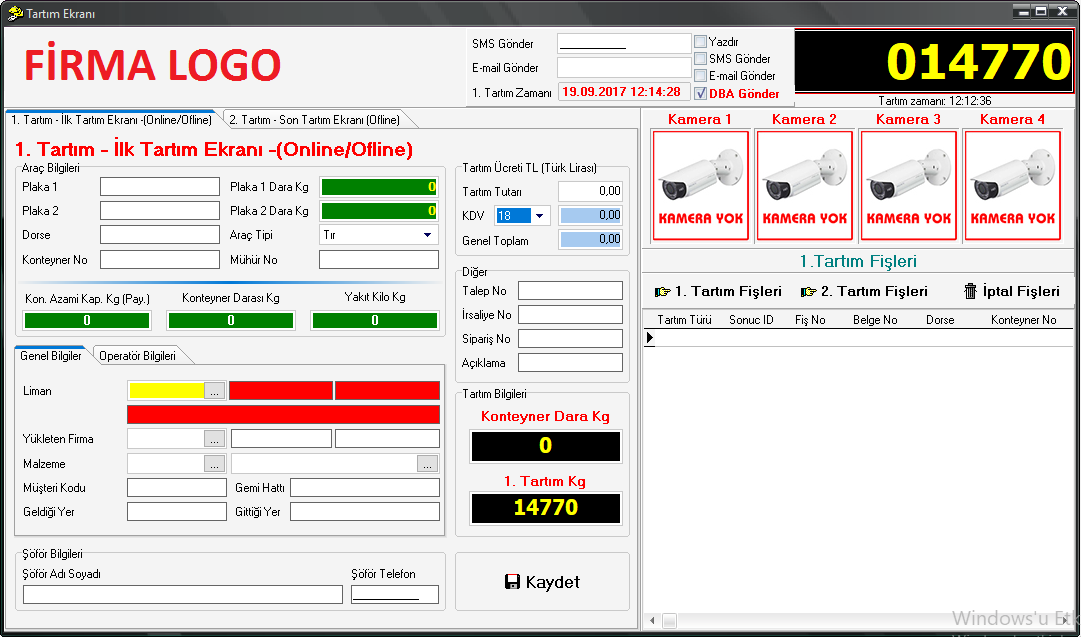This screenshot has height=637, width=1081.
Task: Uncheck the DBA Gönder checkbox
Action: tap(700, 93)
